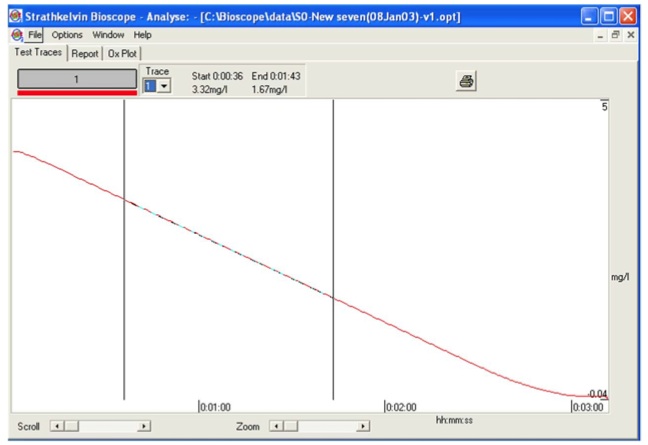Image resolution: width=648 pixels, height=445 pixels.
Task: Switch to the Ox Plot tab
Action: click(122, 54)
